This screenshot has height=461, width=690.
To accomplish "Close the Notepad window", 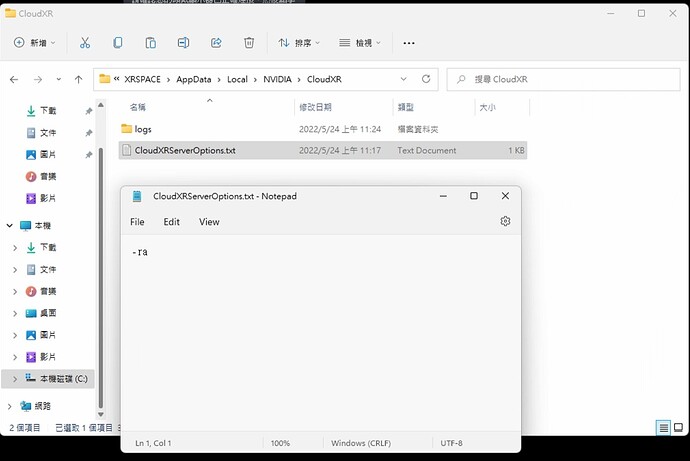I will pos(505,196).
